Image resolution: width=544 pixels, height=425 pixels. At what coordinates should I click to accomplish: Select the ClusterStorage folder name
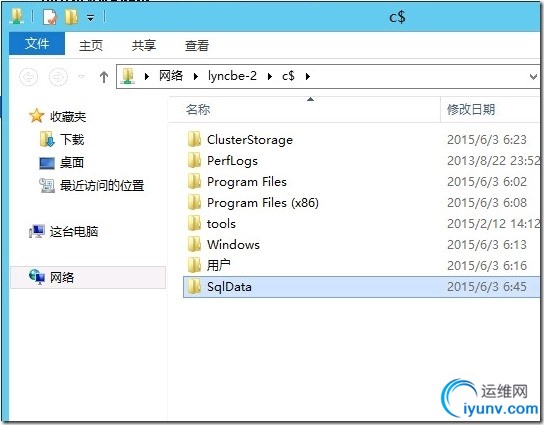(x=250, y=140)
